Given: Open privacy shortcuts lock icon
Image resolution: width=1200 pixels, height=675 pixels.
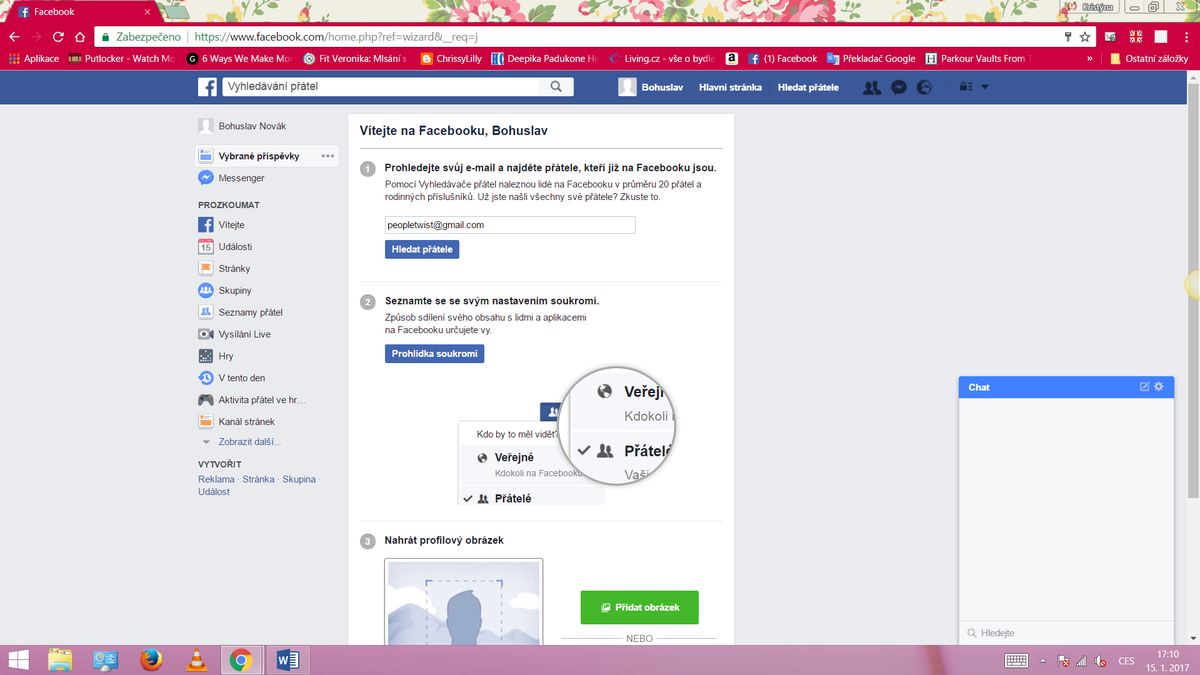Looking at the screenshot, I should [965, 88].
